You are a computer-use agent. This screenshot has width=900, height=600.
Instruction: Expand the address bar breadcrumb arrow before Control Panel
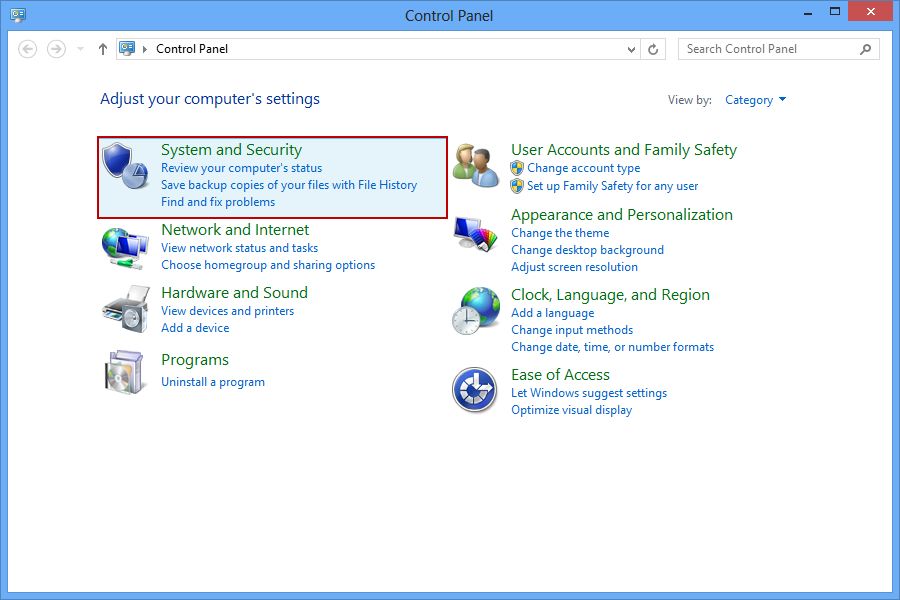pyautogui.click(x=145, y=49)
